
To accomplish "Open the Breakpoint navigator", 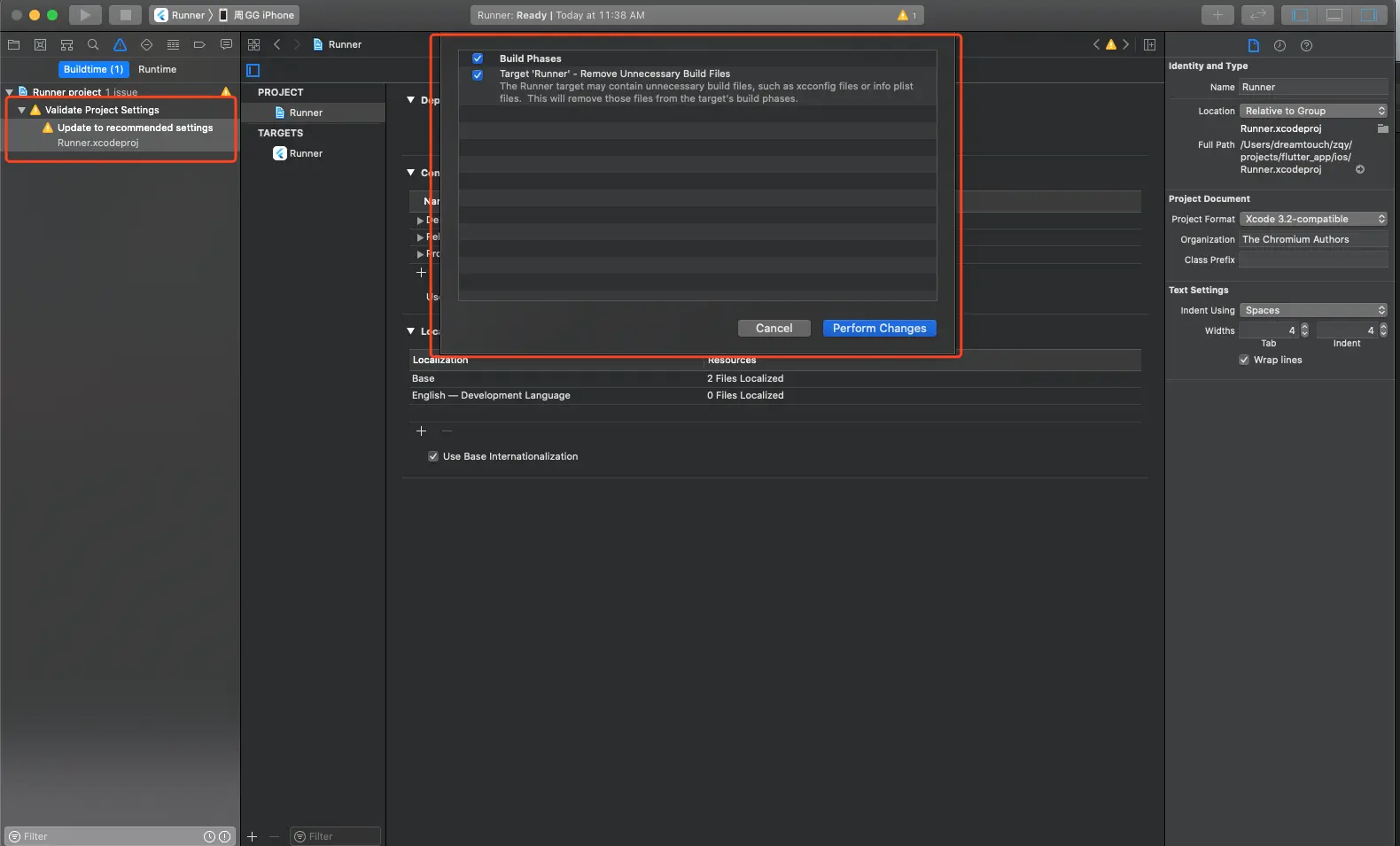I will pos(199,44).
